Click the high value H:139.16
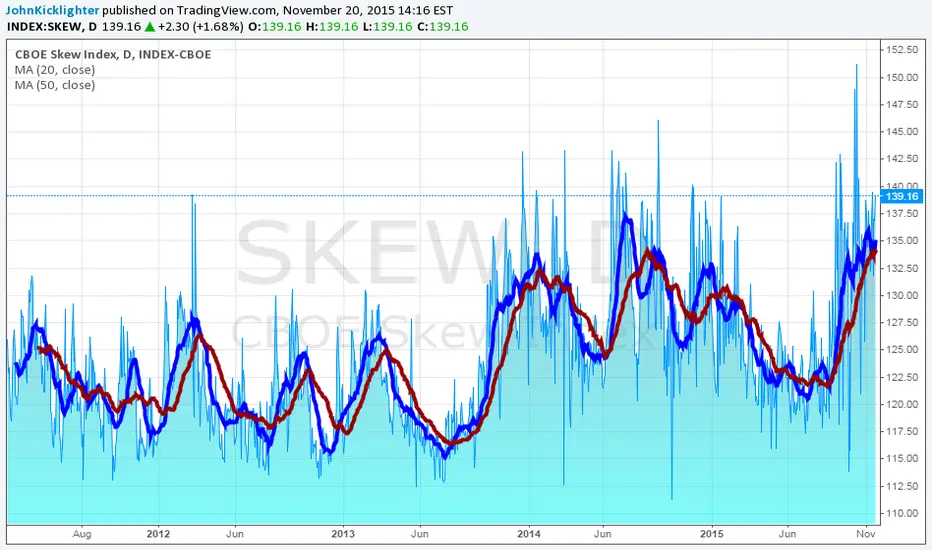 click(x=332, y=27)
